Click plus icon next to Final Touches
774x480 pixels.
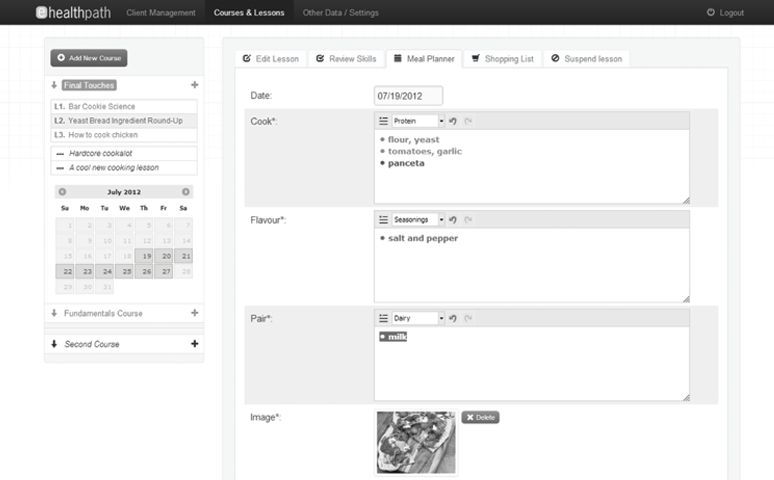click(194, 85)
